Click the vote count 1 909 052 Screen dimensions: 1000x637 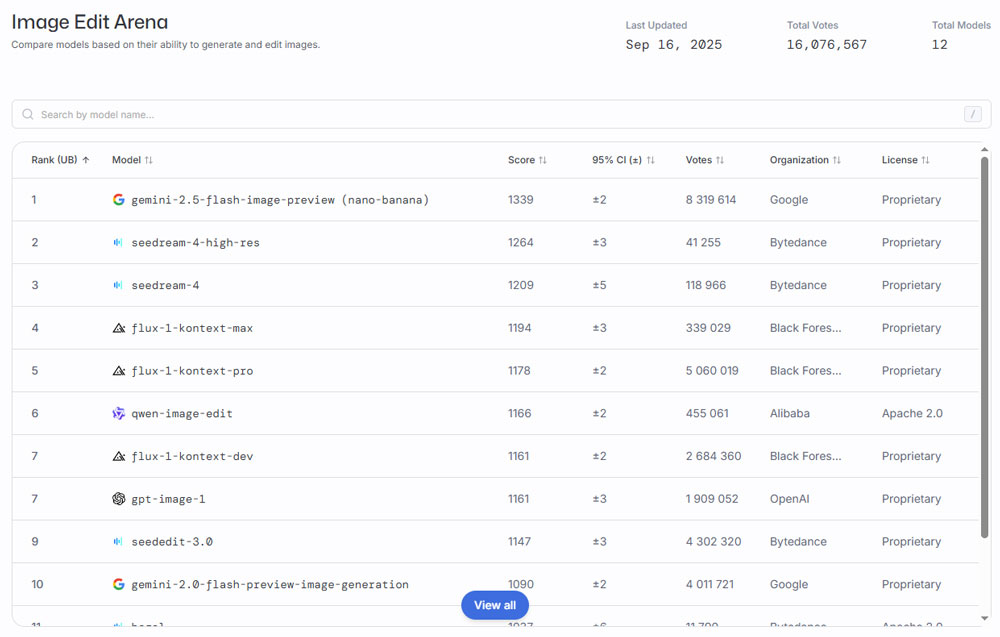(x=712, y=499)
